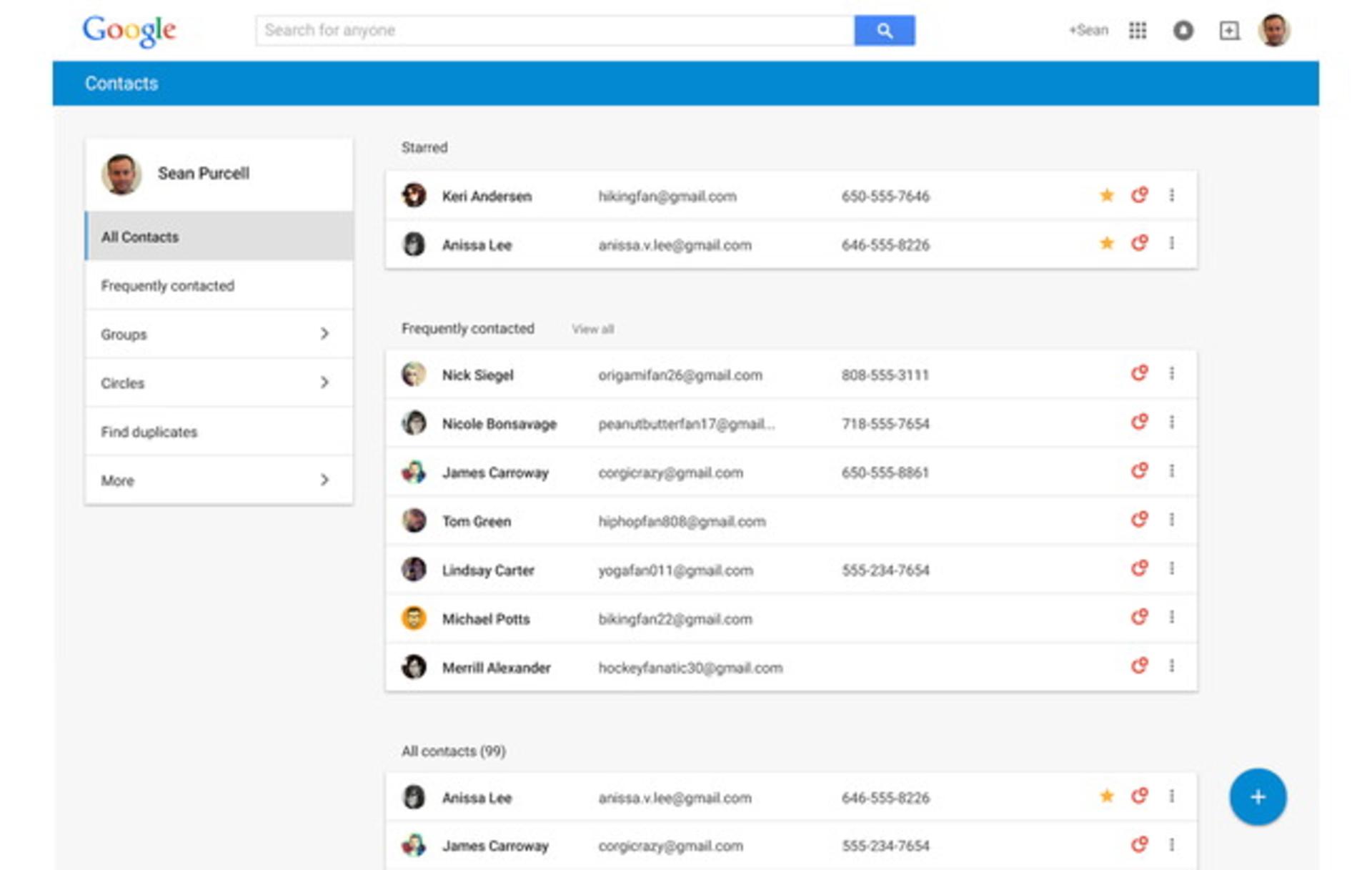Open more options for Tom Green
This screenshot has width=1372, height=870.
(1172, 519)
